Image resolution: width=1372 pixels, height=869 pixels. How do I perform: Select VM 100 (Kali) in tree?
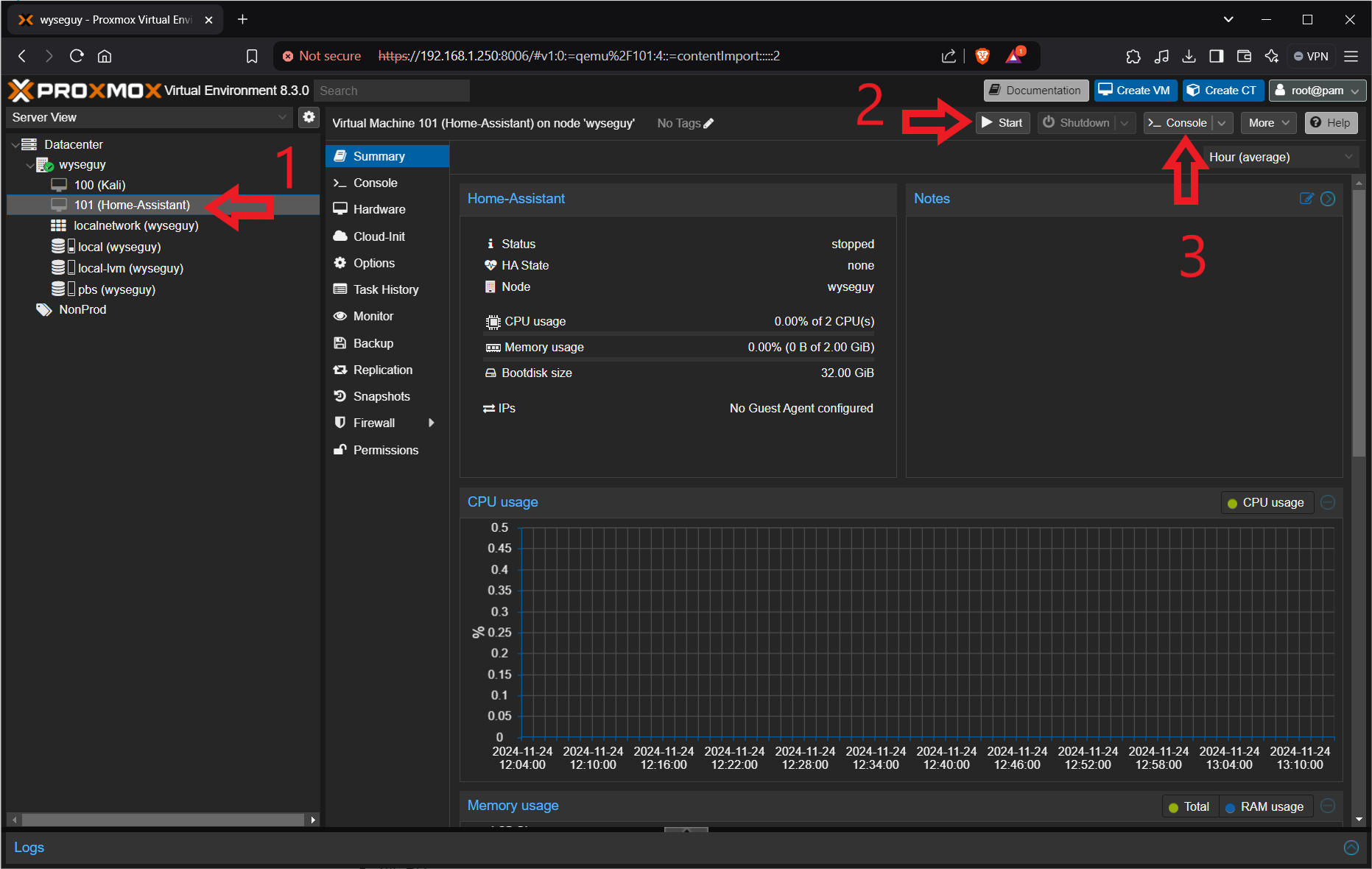163,185
